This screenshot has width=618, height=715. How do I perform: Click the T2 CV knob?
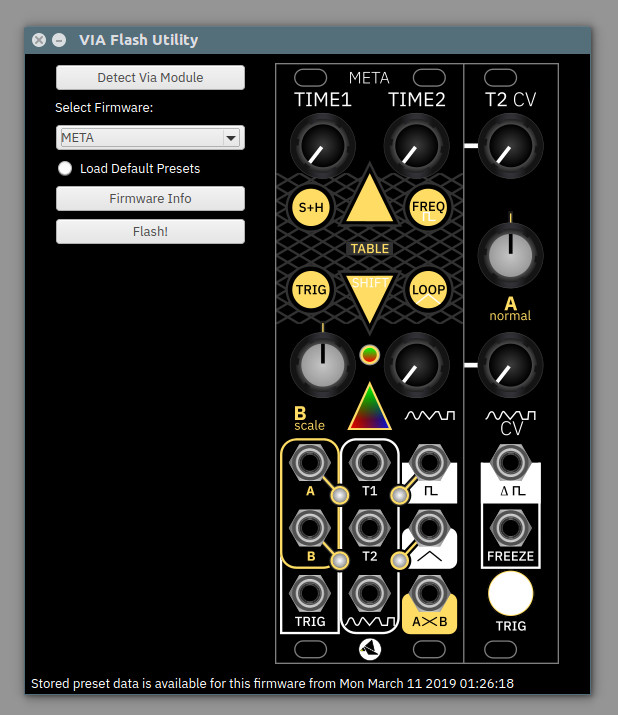pos(510,146)
